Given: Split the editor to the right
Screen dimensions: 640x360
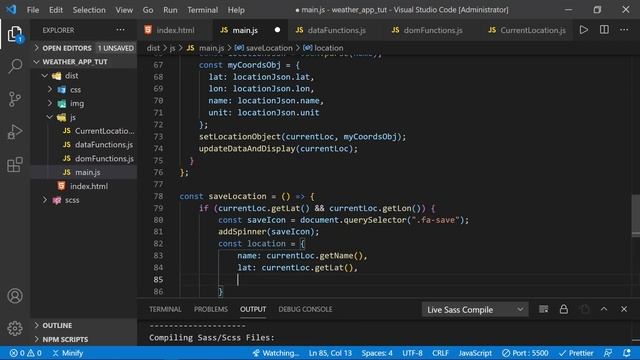Looking at the screenshot, I should click(x=604, y=30).
